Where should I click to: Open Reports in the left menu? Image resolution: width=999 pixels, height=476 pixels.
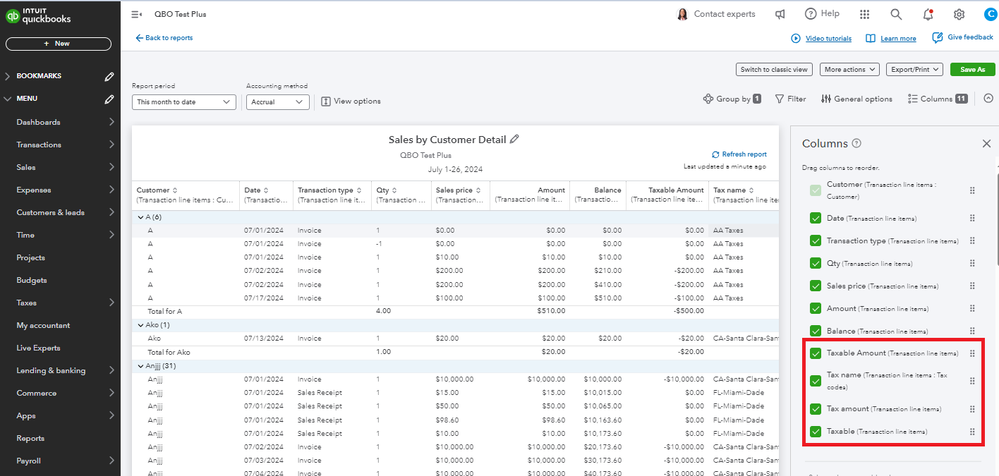[x=30, y=438]
